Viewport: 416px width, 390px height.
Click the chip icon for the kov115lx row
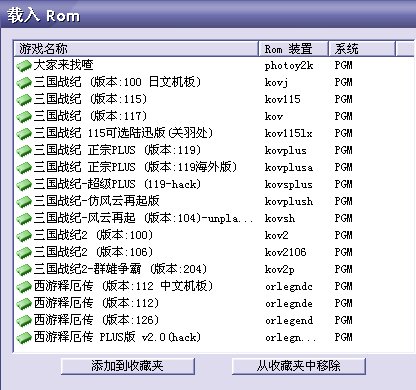24,134
